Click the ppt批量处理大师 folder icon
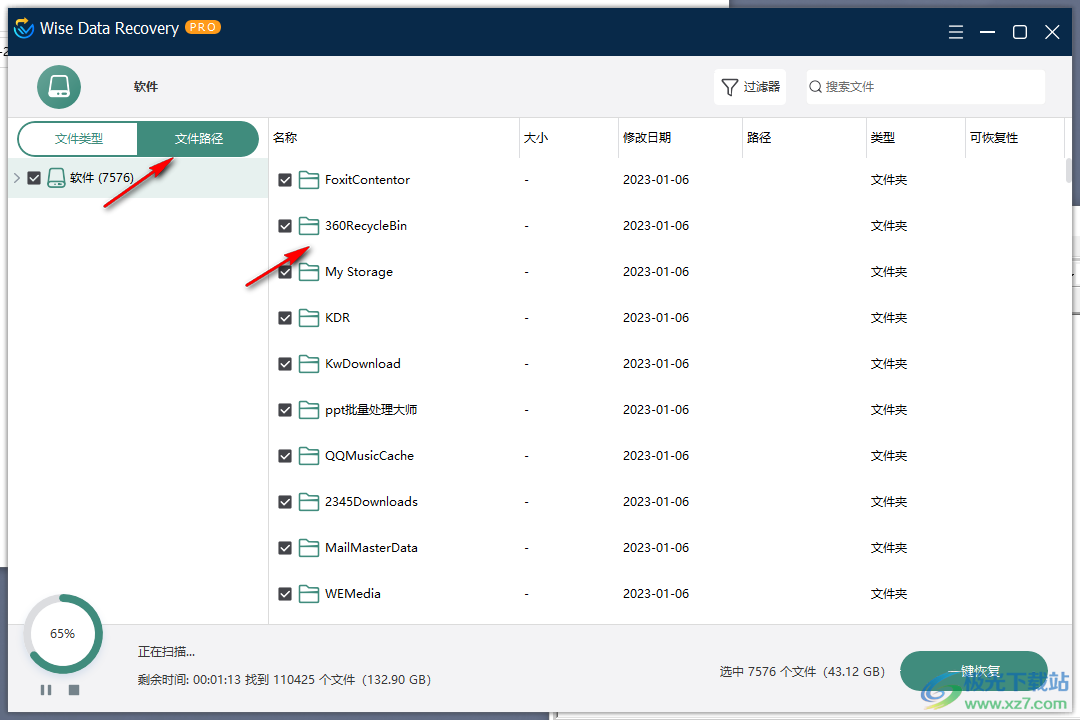The image size is (1080, 720). 309,410
